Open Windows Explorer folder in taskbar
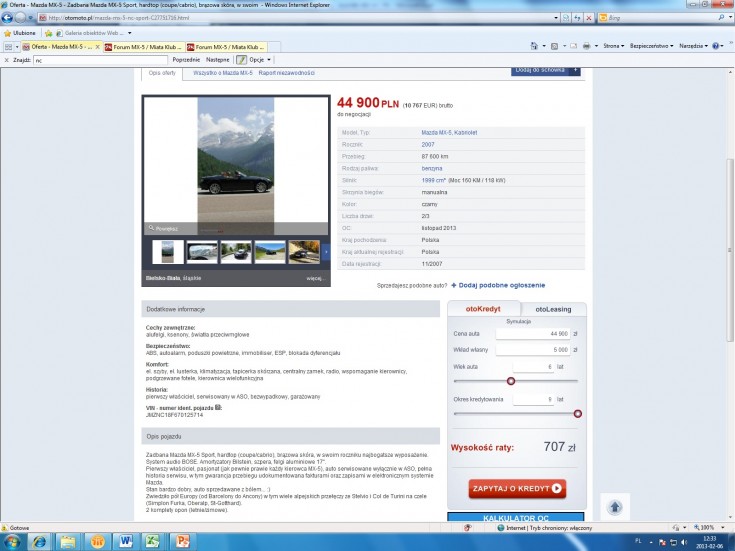735x551 pixels. point(68,542)
